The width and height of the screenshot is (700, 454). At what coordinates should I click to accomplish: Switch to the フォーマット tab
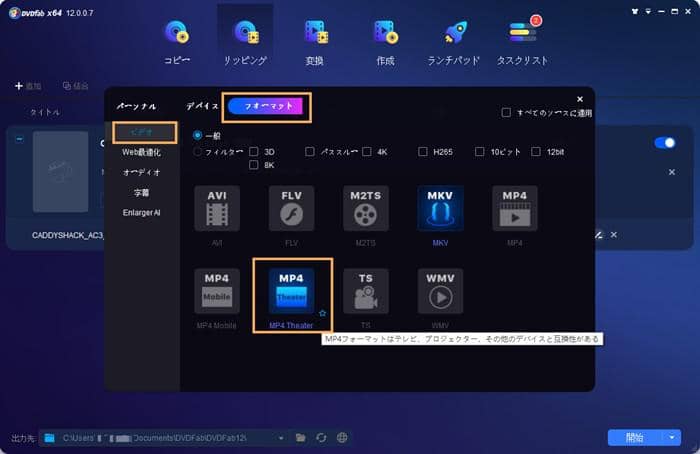pyautogui.click(x=269, y=105)
